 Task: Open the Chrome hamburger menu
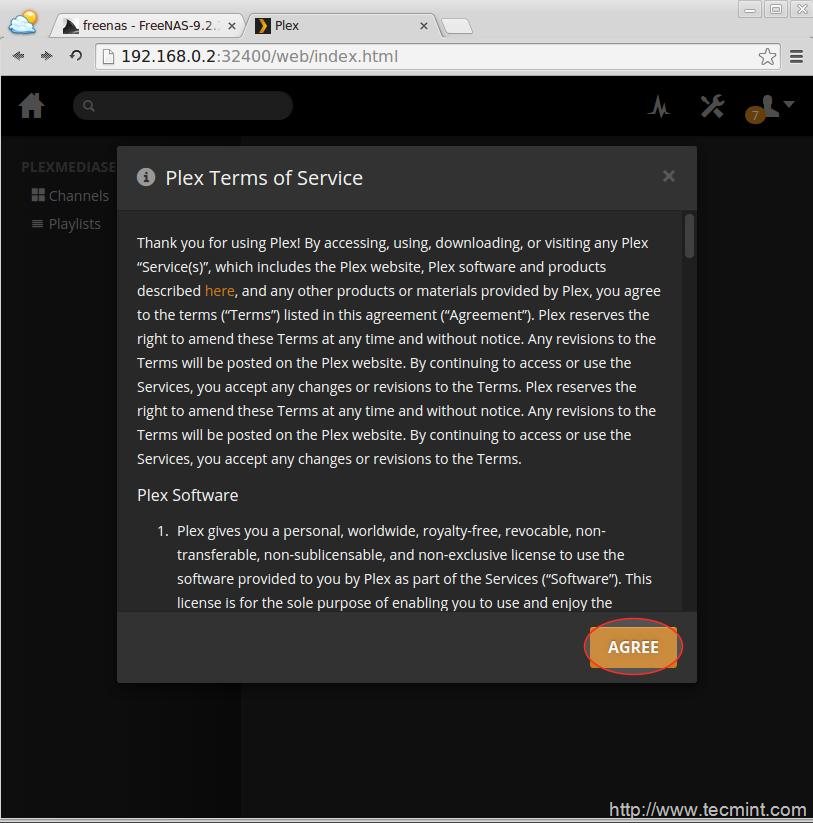pyautogui.click(x=796, y=56)
